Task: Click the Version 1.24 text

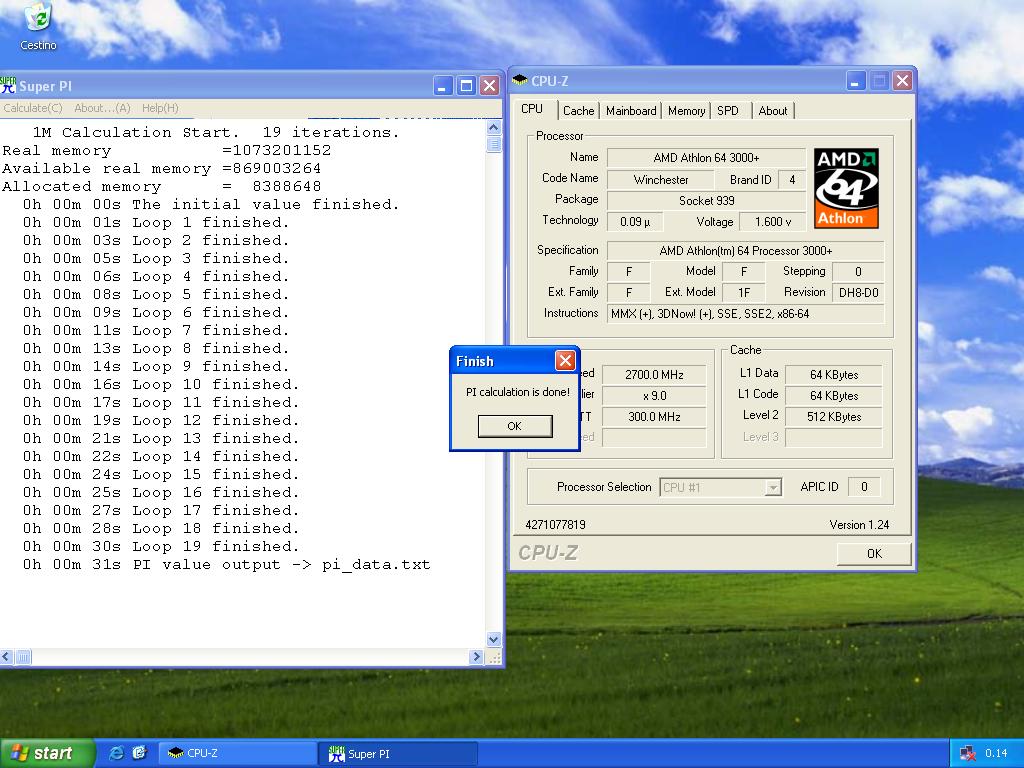Action: (x=859, y=524)
